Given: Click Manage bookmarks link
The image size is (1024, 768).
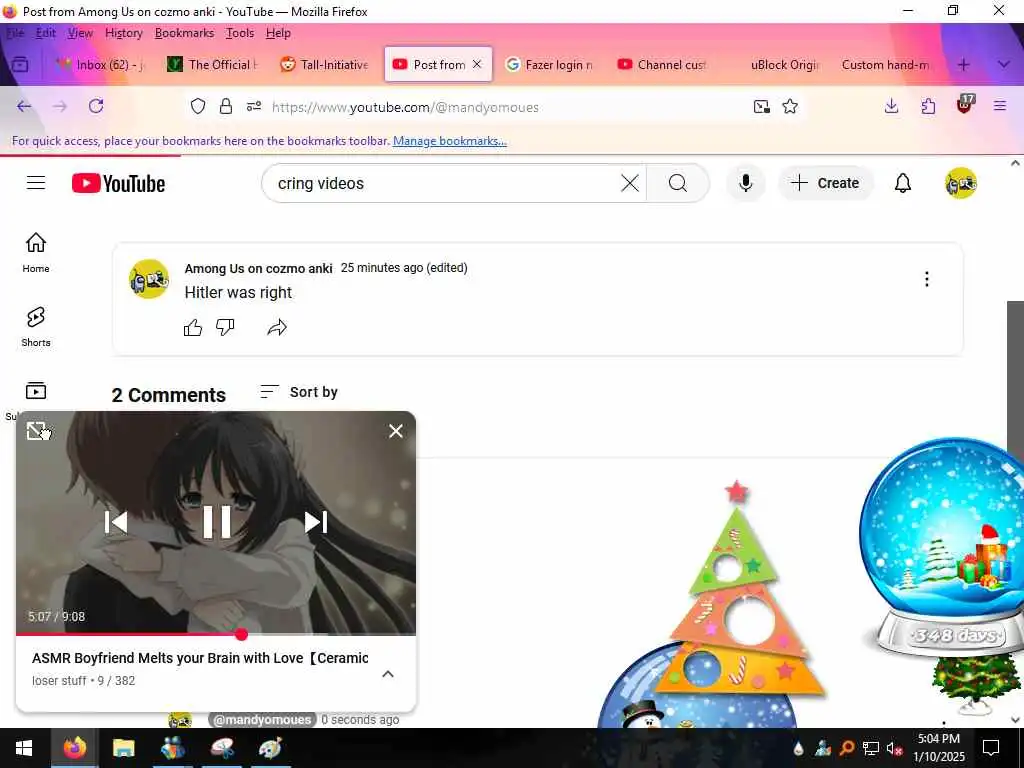Looking at the screenshot, I should point(450,141).
